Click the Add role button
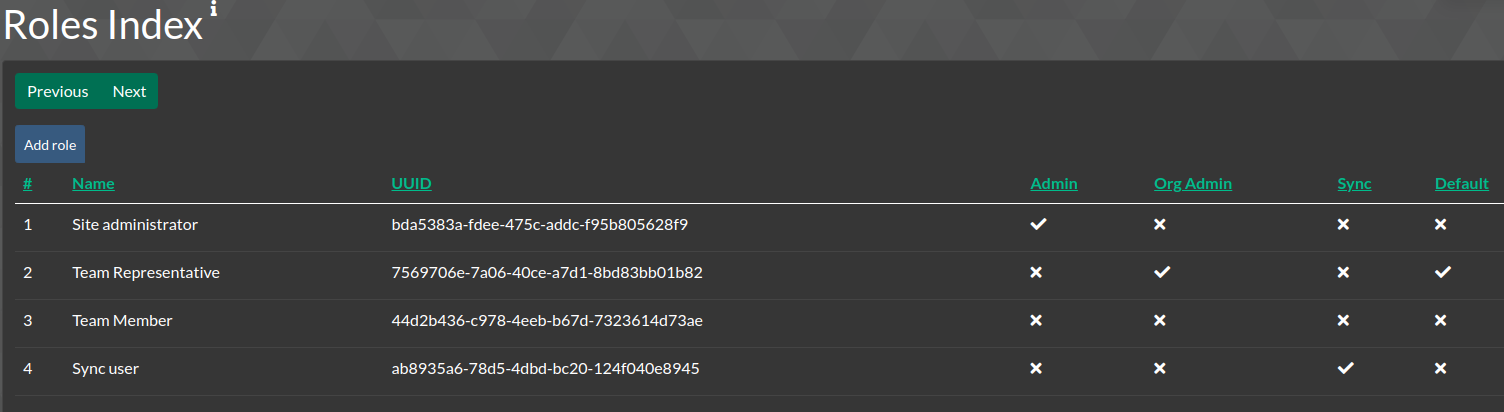1504x412 pixels. coord(50,144)
